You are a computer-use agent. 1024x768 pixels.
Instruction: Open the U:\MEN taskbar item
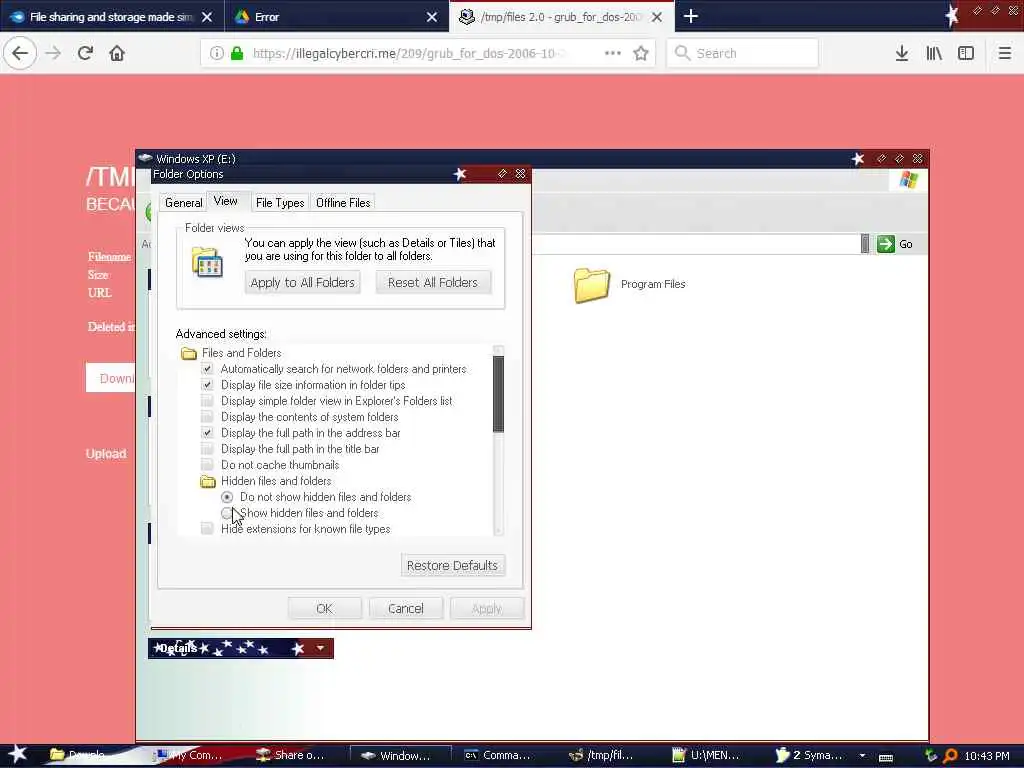coord(706,755)
